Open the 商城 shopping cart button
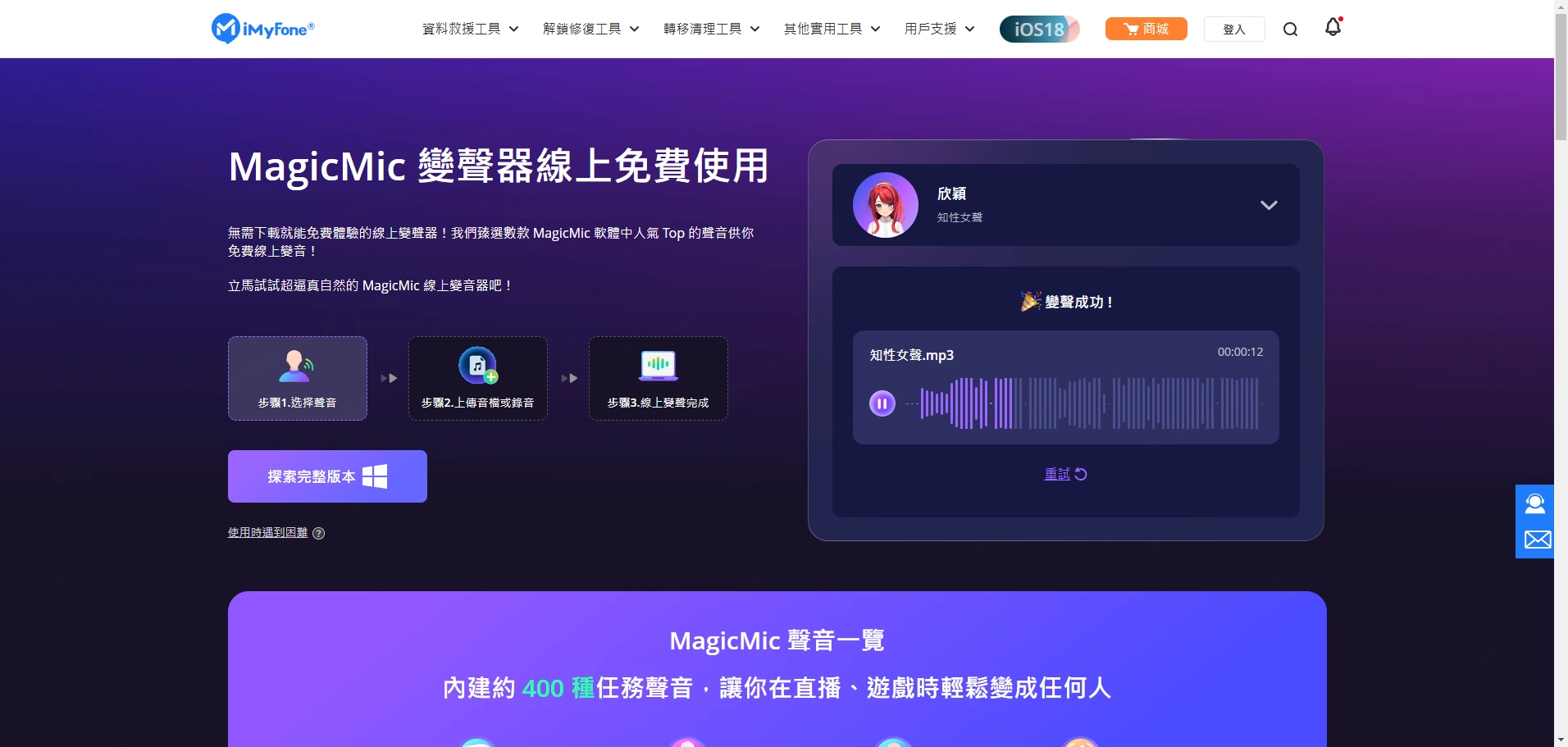1568x747 pixels. coord(1146,29)
